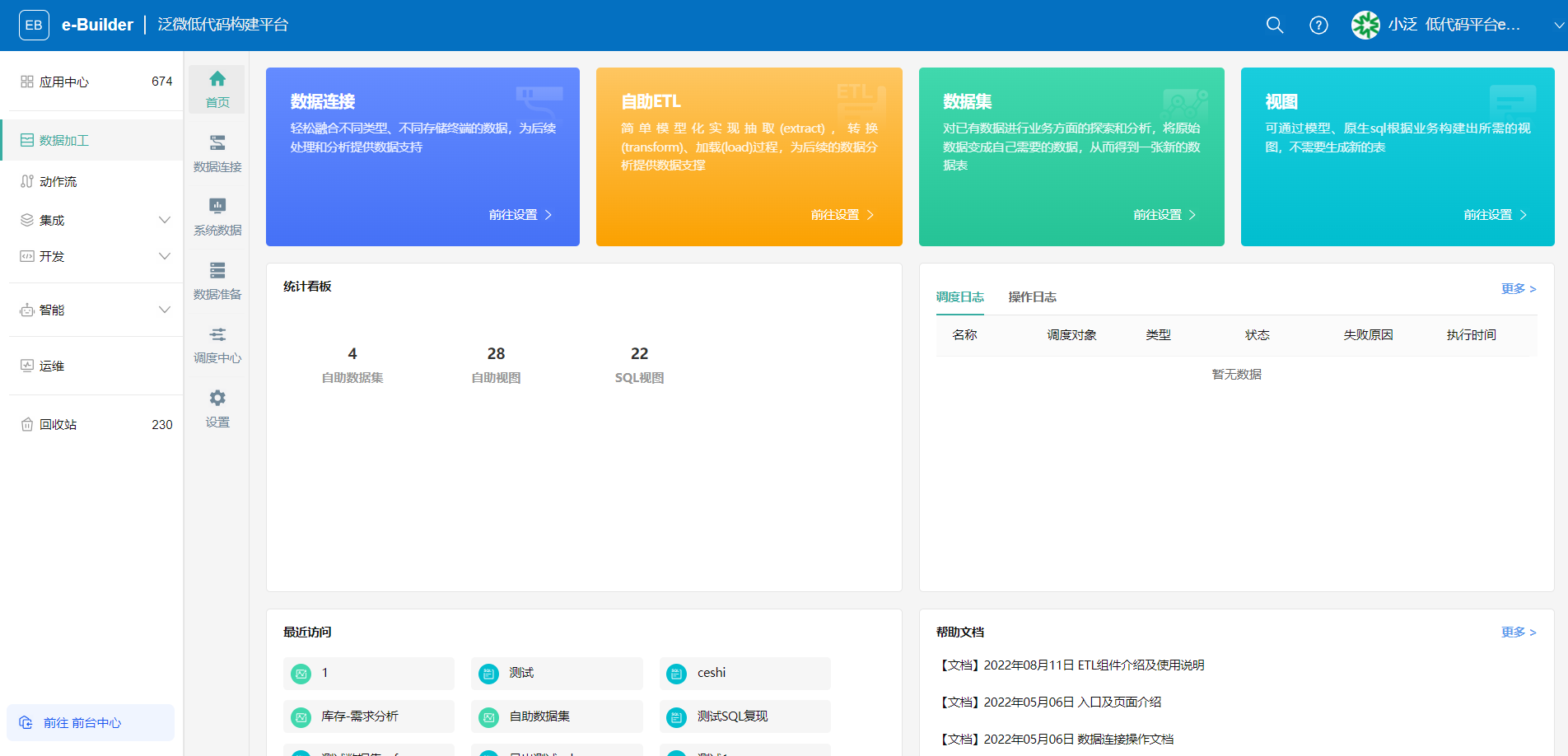Screen dimensions: 1568x756
Task: Switch to the 操作日志 tab
Action: (1033, 296)
